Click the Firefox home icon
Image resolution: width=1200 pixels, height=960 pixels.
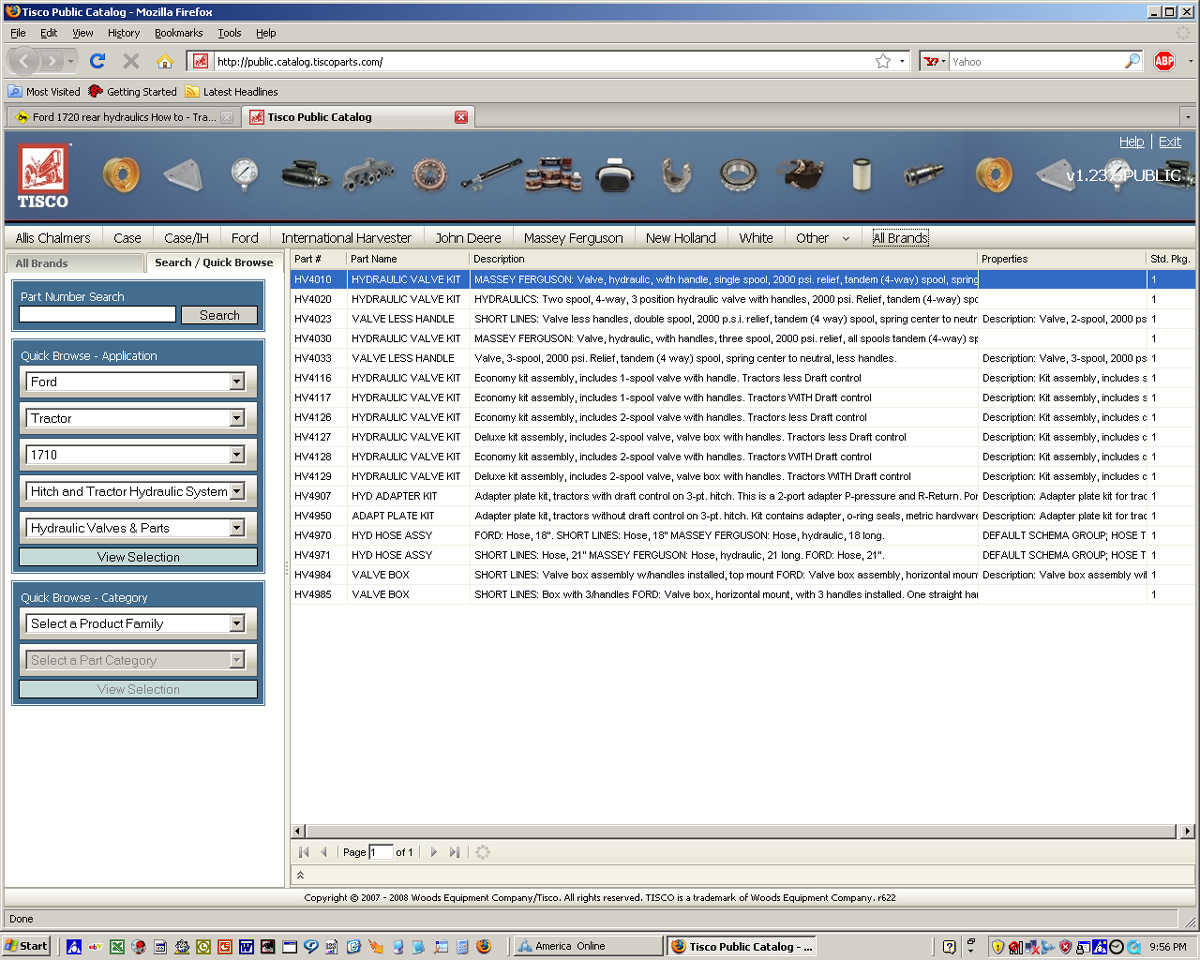tap(165, 61)
